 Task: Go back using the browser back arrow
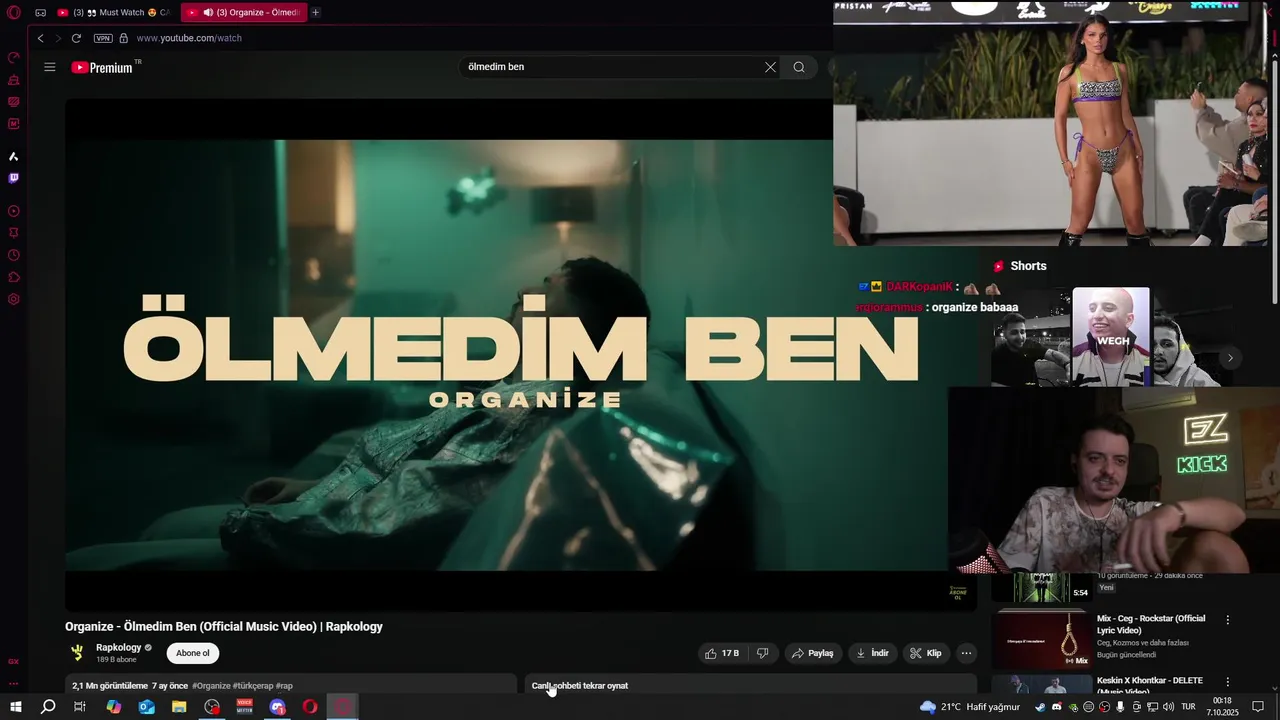(x=40, y=38)
